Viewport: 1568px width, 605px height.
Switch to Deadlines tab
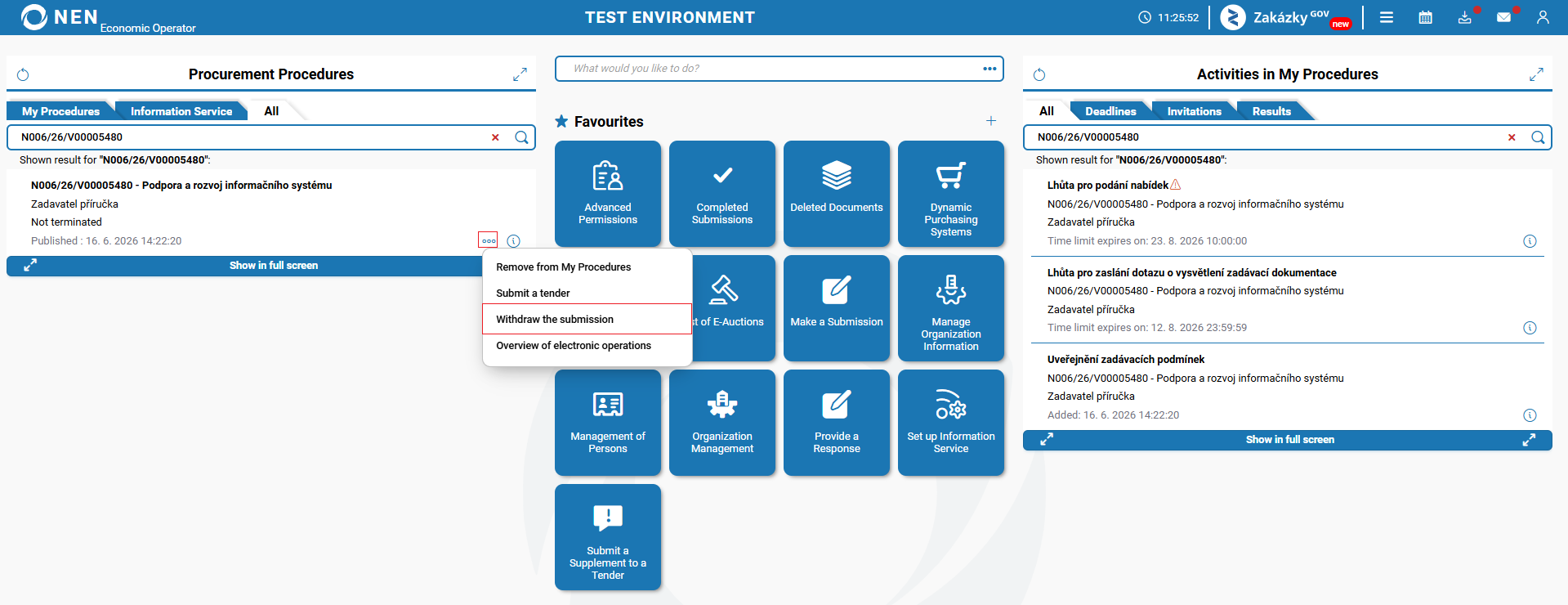coord(1110,111)
